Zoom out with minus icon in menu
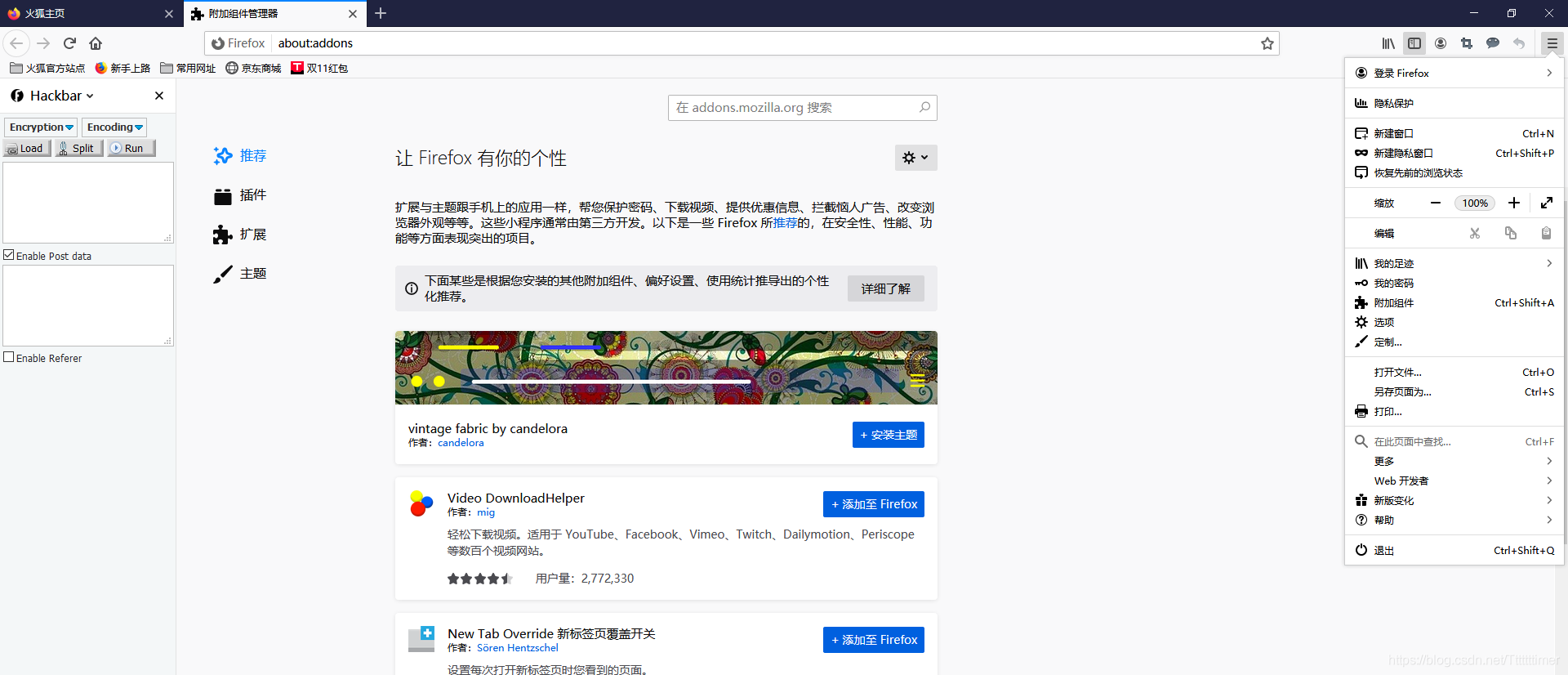Viewport: 1568px width, 675px height. [1435, 203]
